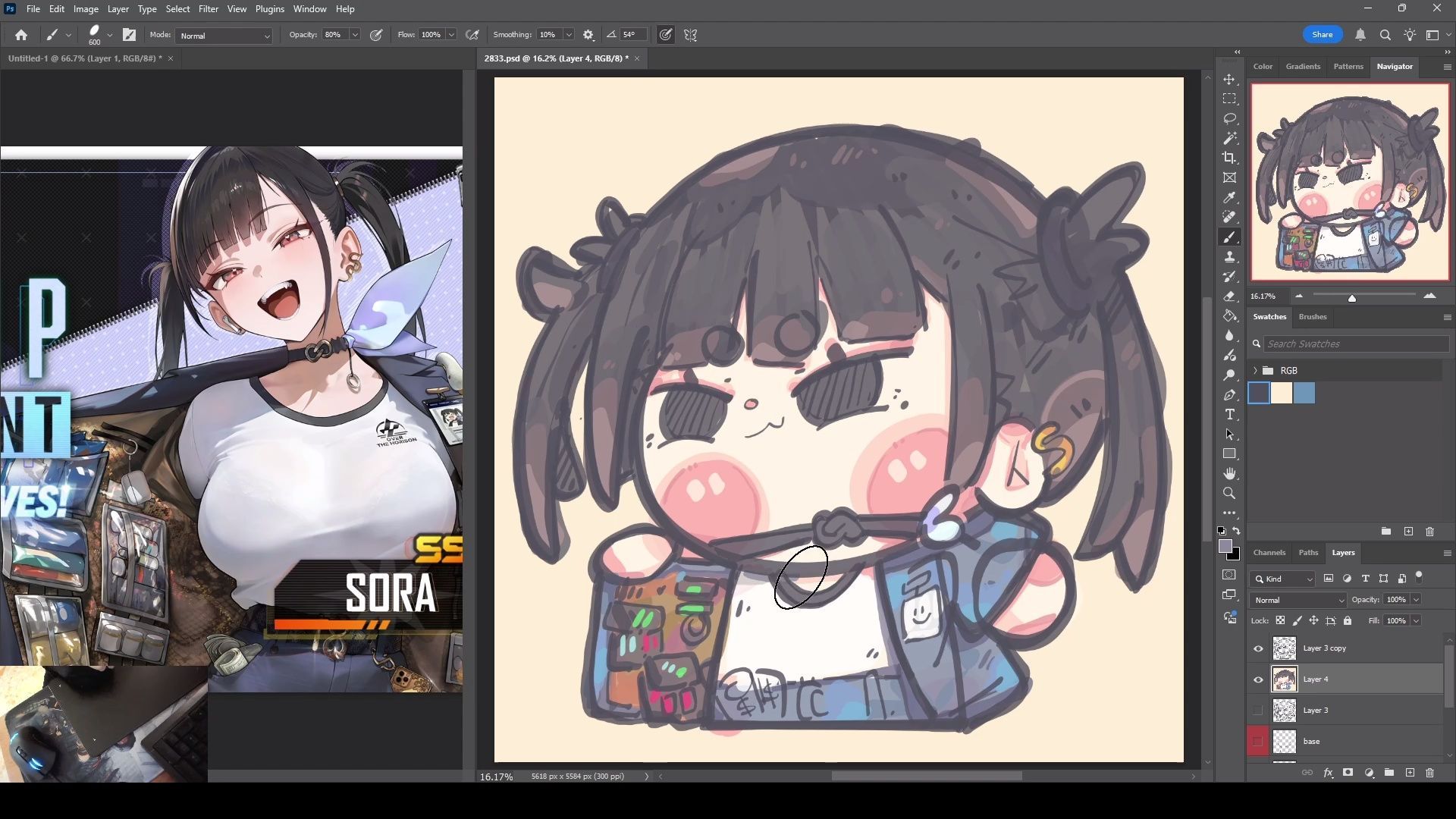Turn layer filtering on or off
Screen dimensions: 1456x819
click(x=1419, y=576)
